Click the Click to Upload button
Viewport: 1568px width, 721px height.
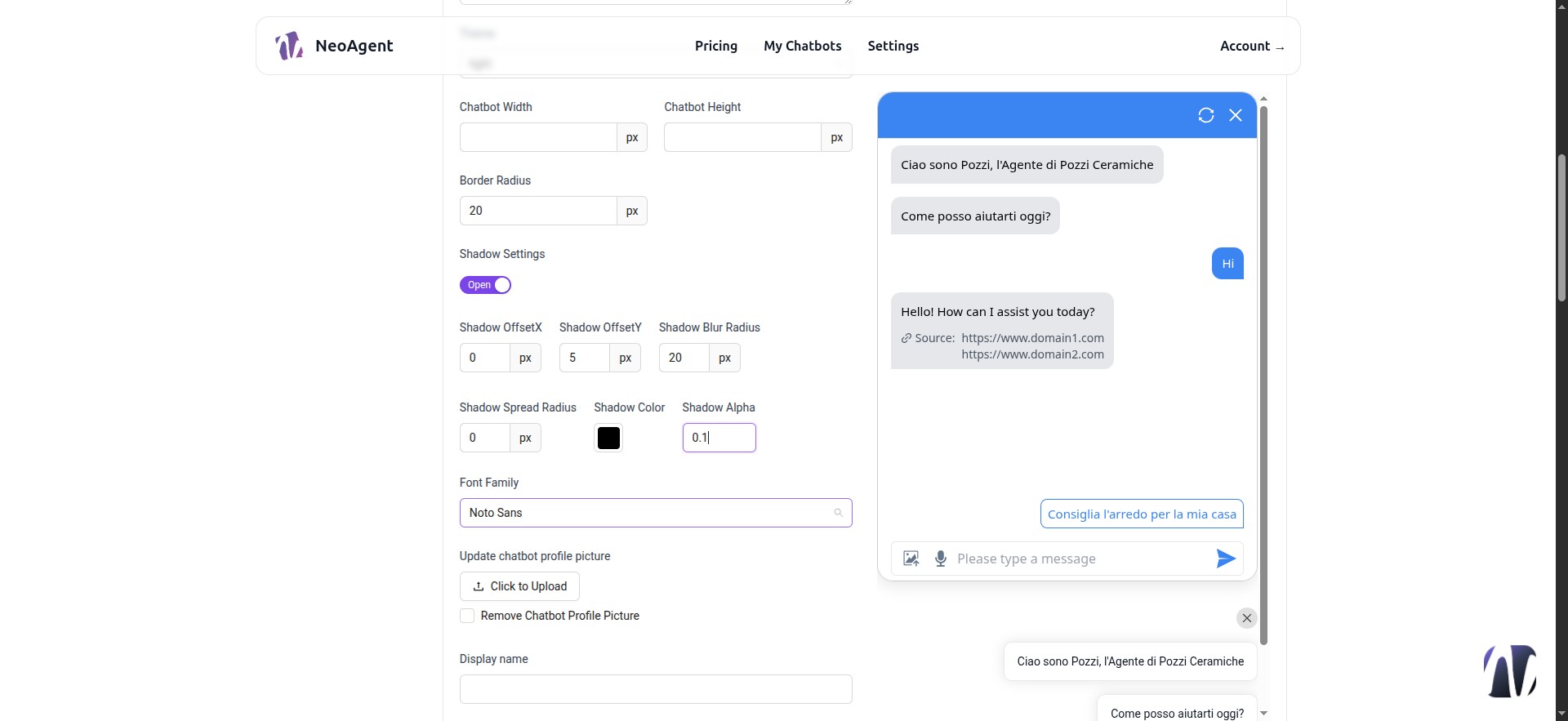point(519,586)
